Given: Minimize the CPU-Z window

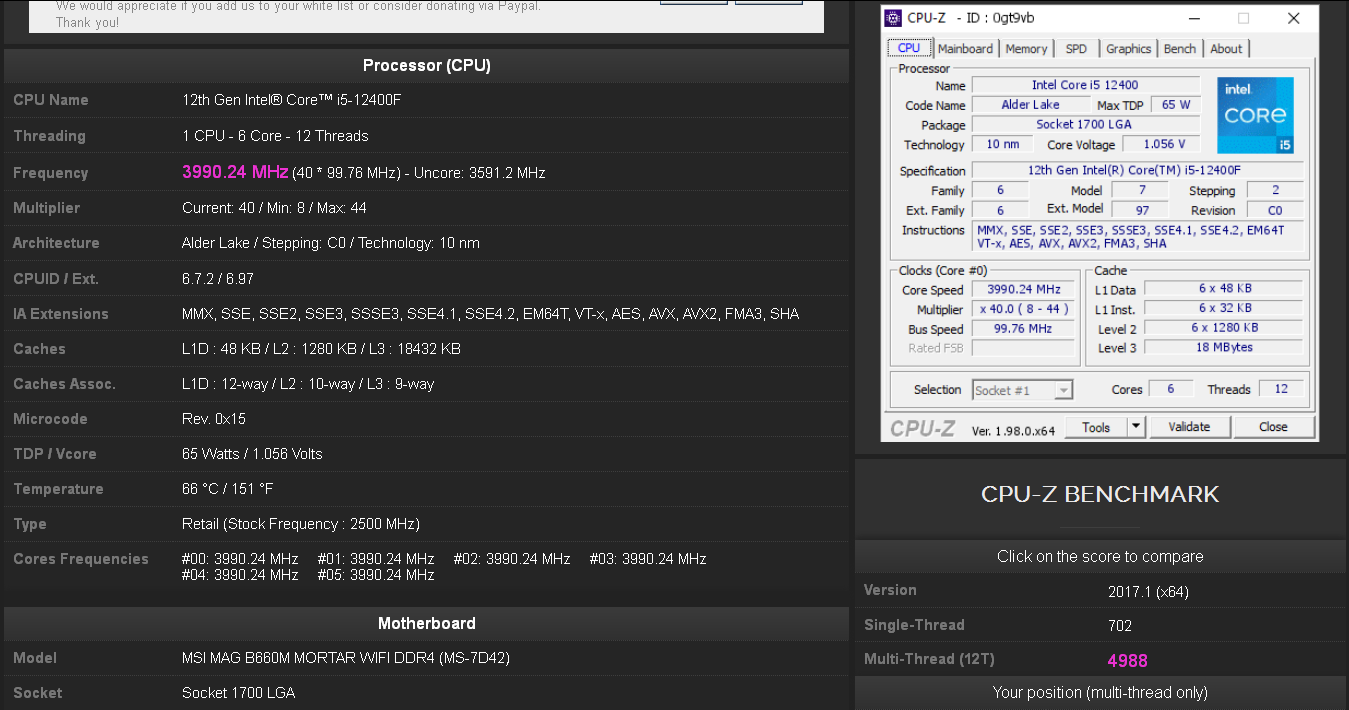Looking at the screenshot, I should (x=1194, y=18).
